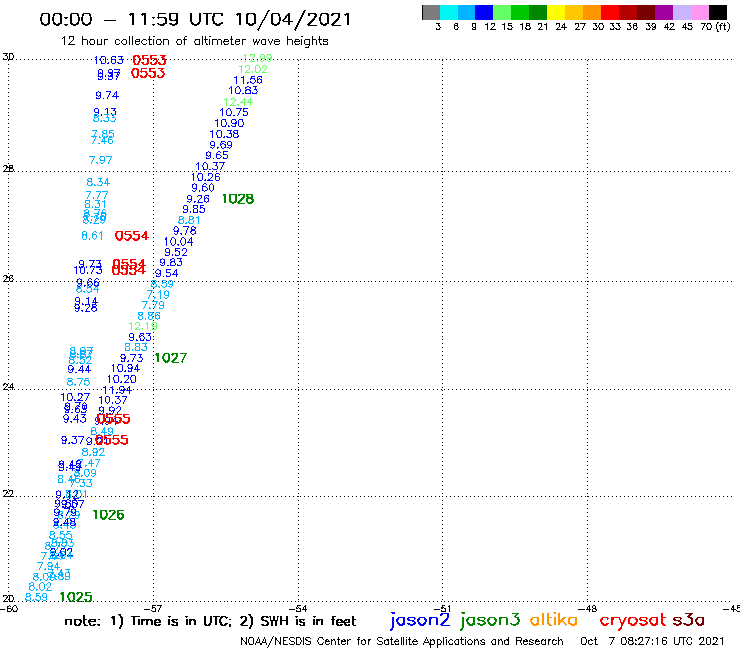Click the "-51" longitude axis label

pos(443,608)
